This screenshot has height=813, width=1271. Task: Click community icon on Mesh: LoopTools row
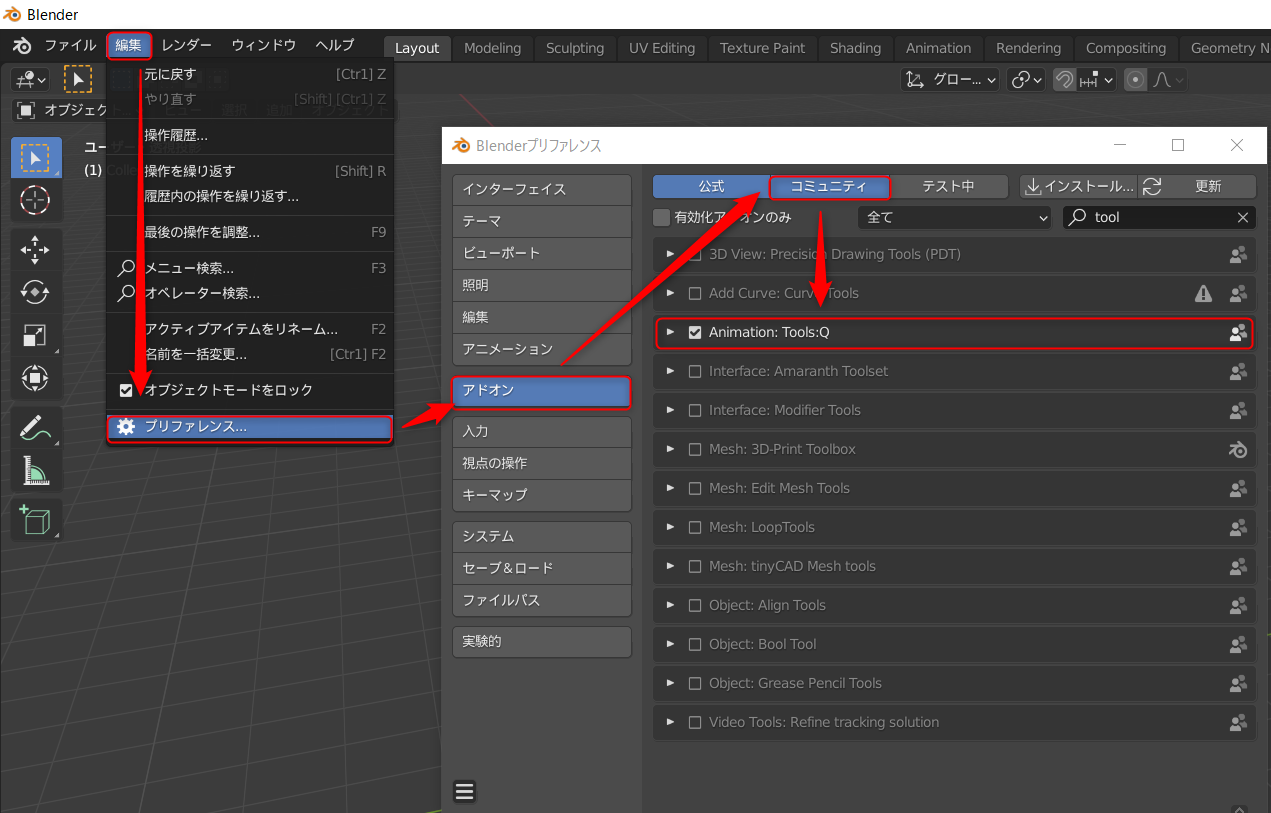coord(1238,527)
